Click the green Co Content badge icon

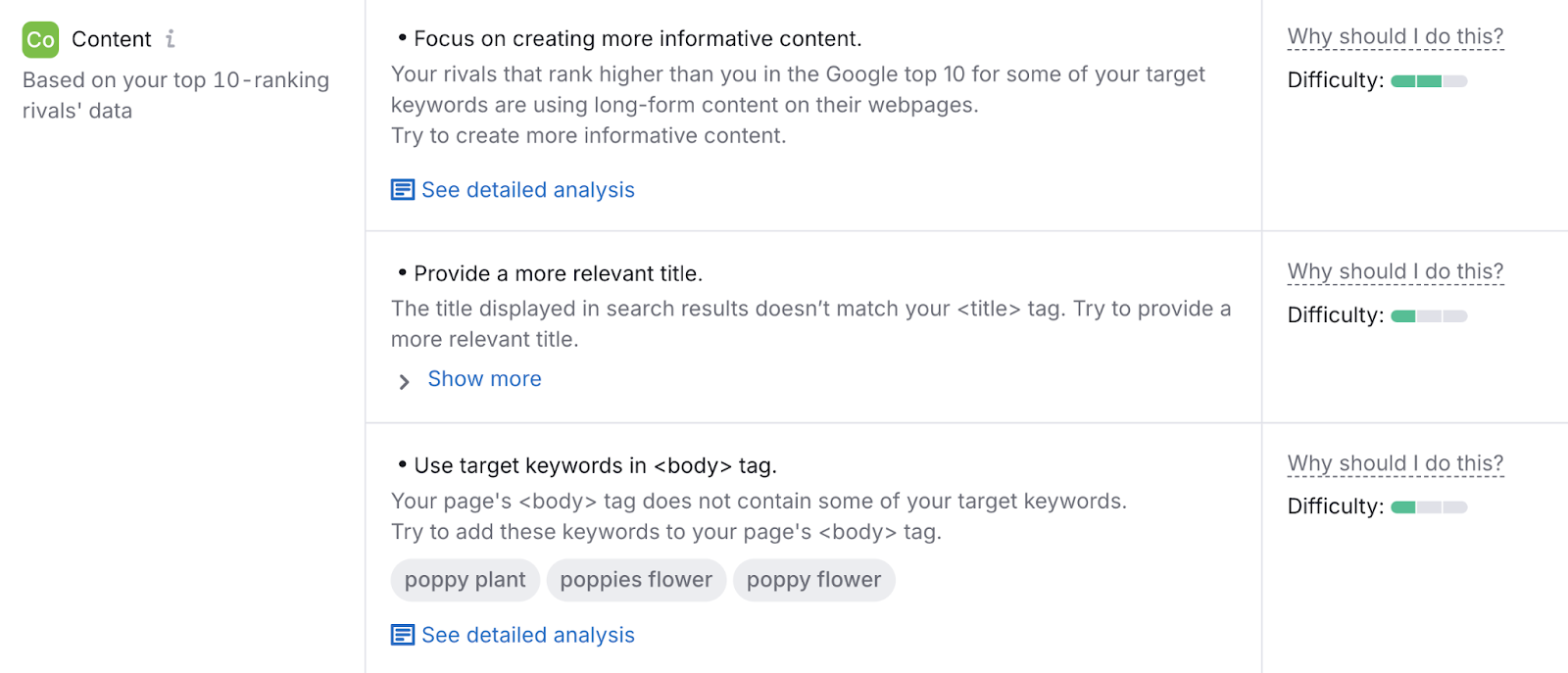[x=39, y=39]
